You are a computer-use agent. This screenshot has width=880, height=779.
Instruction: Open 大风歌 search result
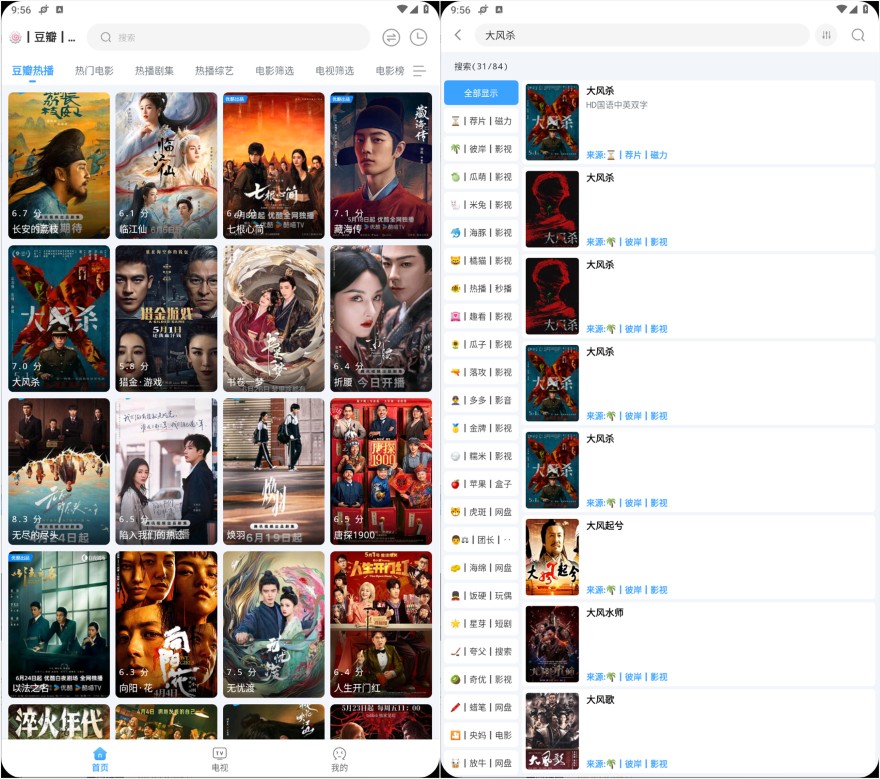[699, 731]
